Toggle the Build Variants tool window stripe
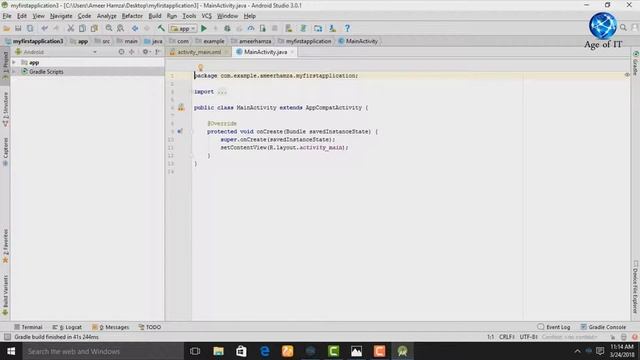 coord(5,295)
